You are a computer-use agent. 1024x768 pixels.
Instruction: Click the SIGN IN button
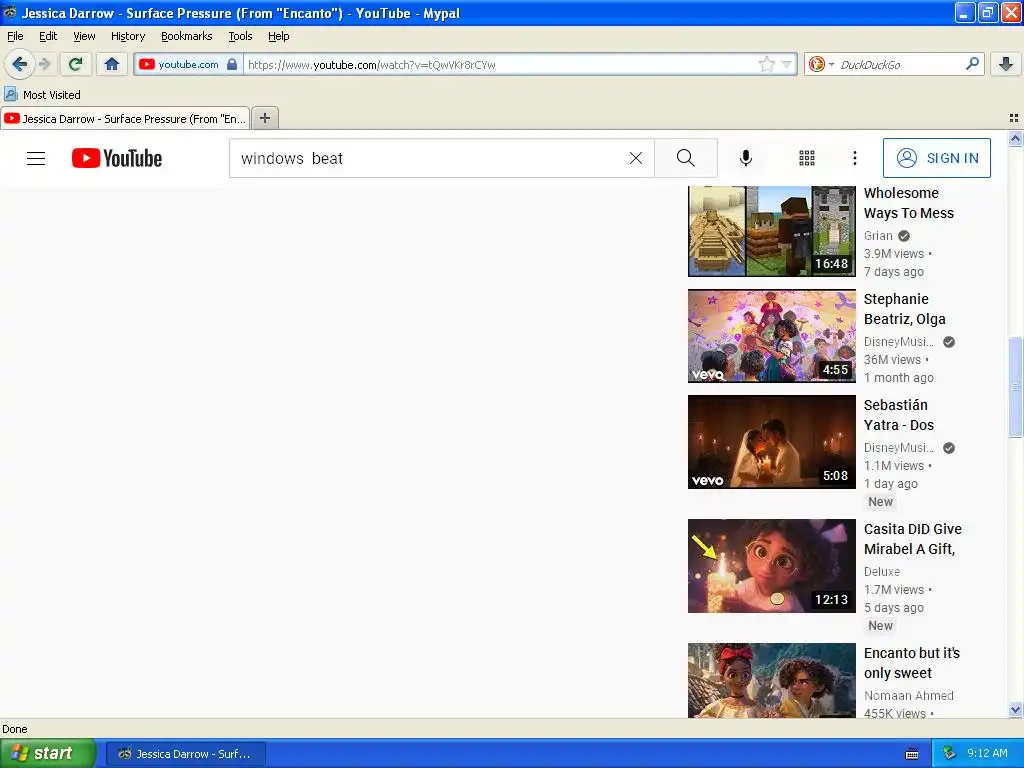[x=936, y=158]
